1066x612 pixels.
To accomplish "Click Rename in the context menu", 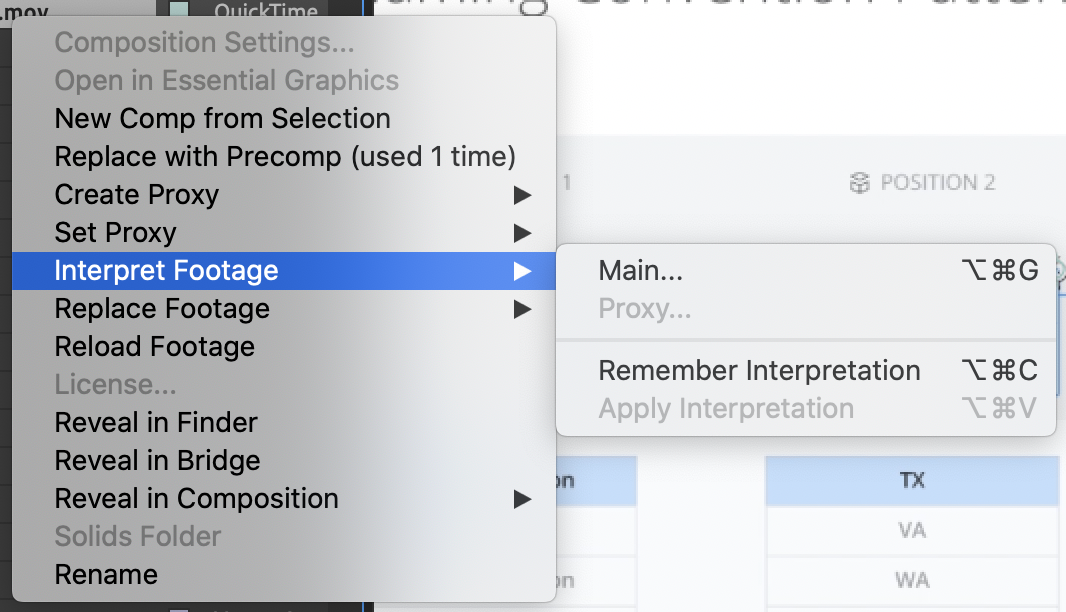I will click(x=106, y=575).
